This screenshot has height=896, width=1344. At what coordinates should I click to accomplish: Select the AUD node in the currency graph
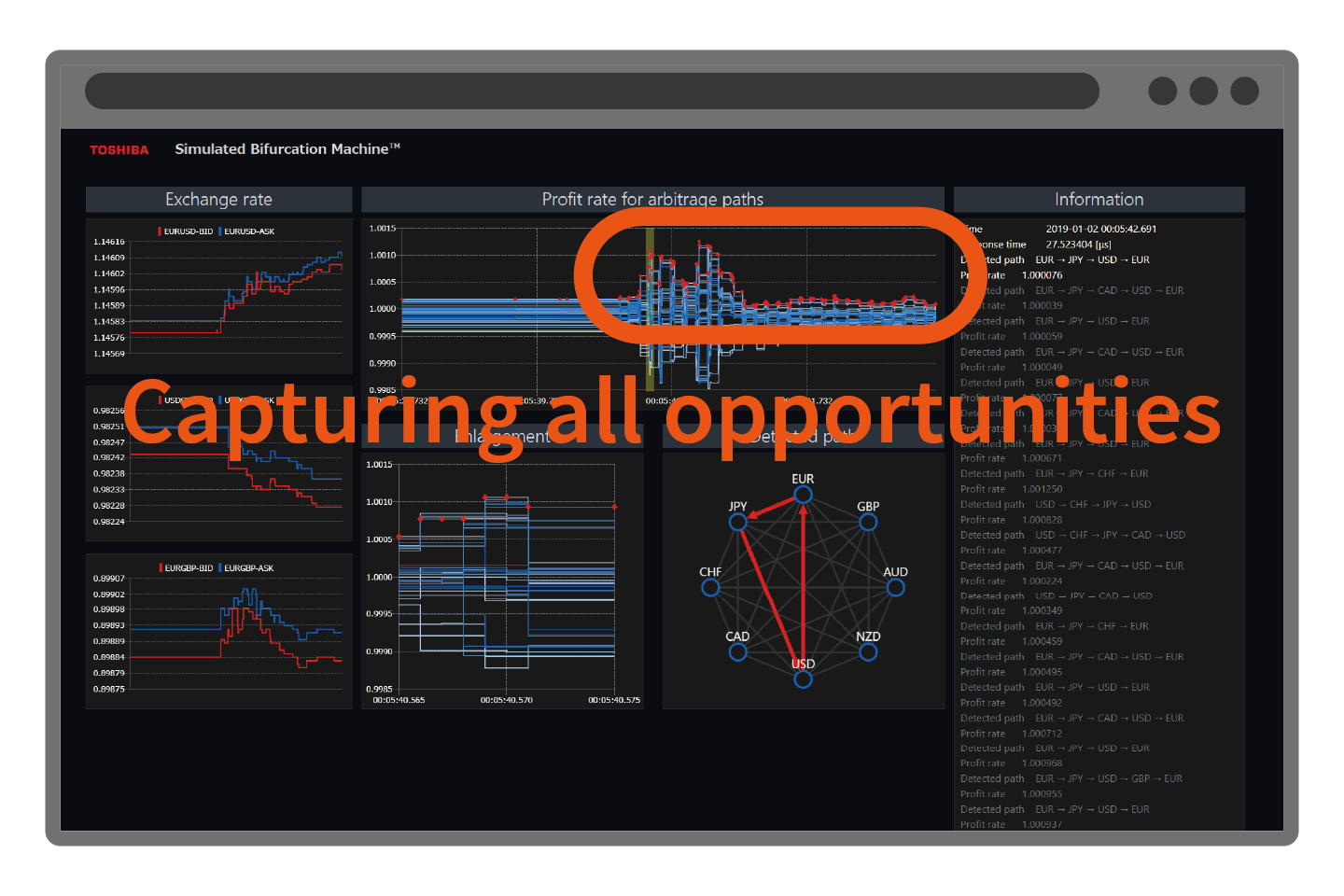(896, 587)
